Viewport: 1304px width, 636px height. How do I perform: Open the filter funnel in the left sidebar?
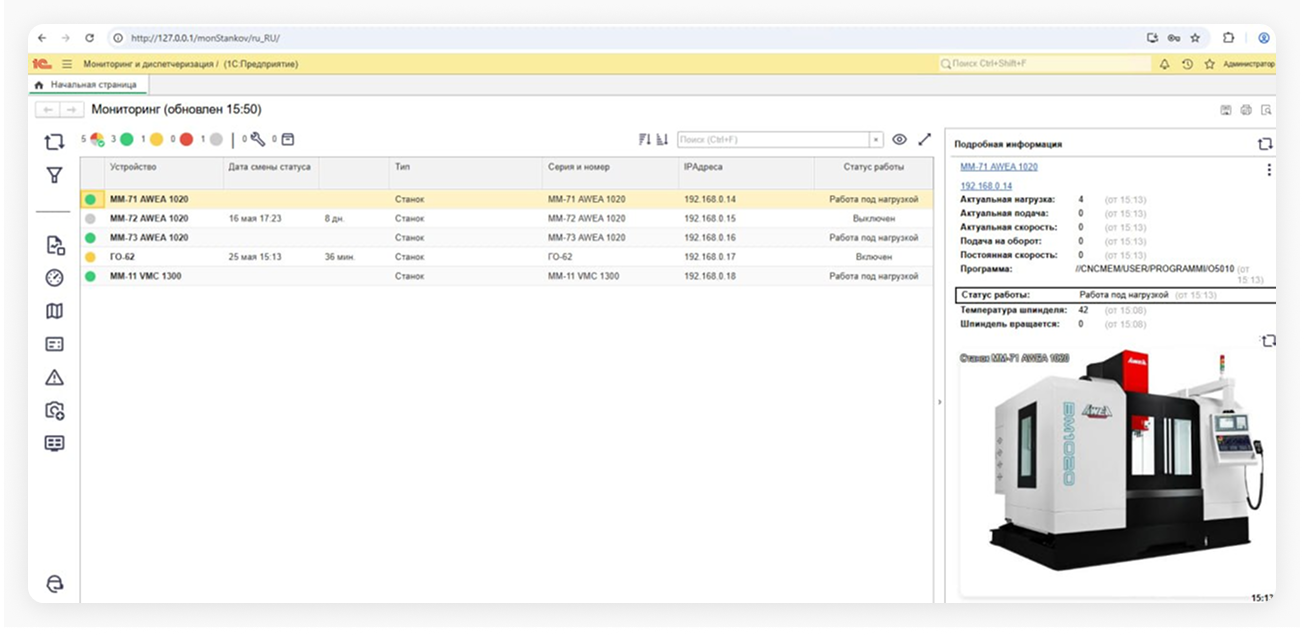[55, 175]
